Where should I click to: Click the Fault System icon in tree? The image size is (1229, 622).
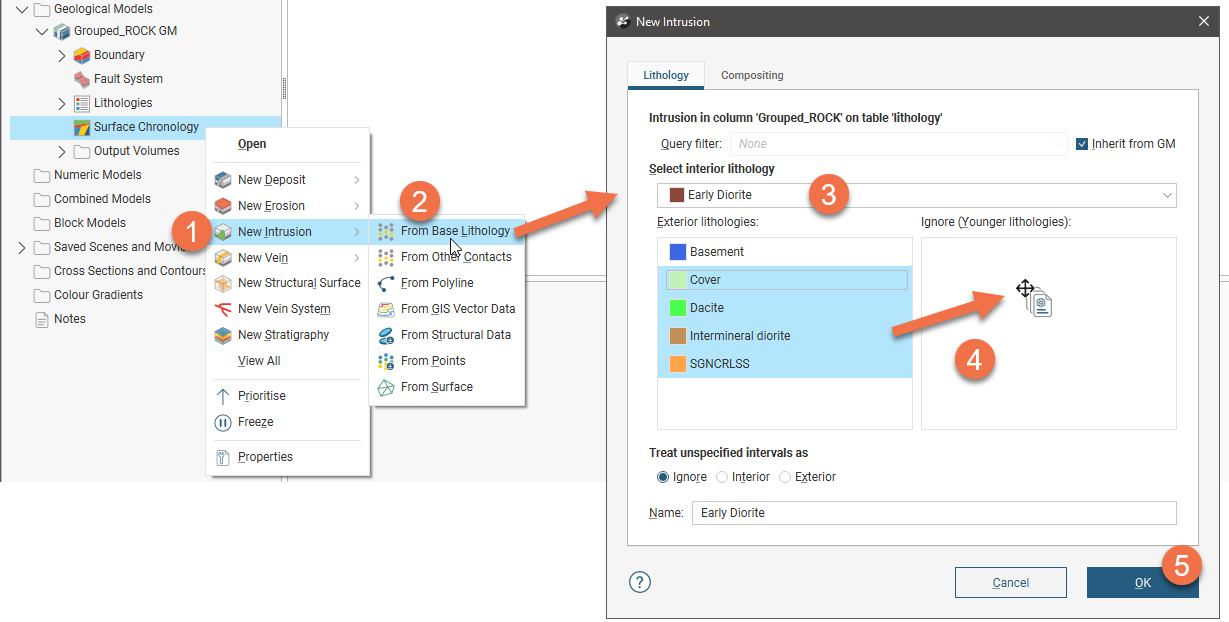point(82,79)
